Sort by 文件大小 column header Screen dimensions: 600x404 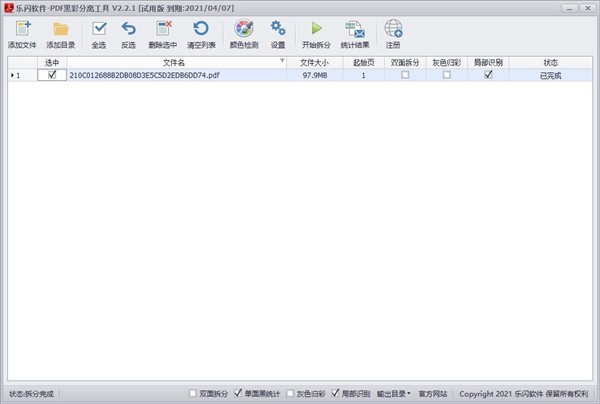tap(315, 62)
